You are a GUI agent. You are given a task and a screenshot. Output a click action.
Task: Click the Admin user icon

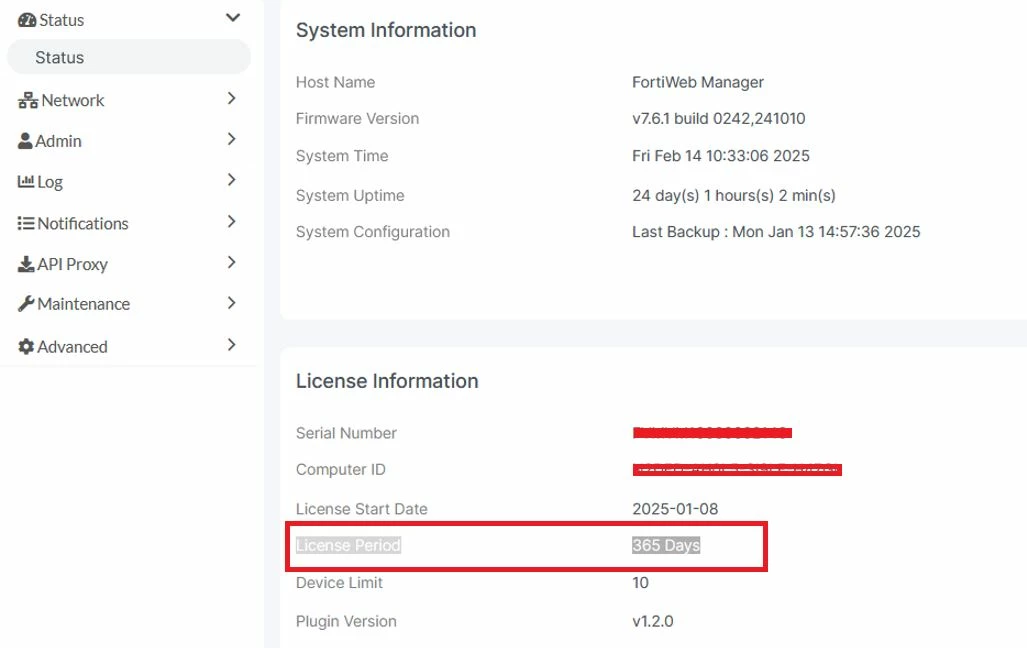click(x=25, y=141)
